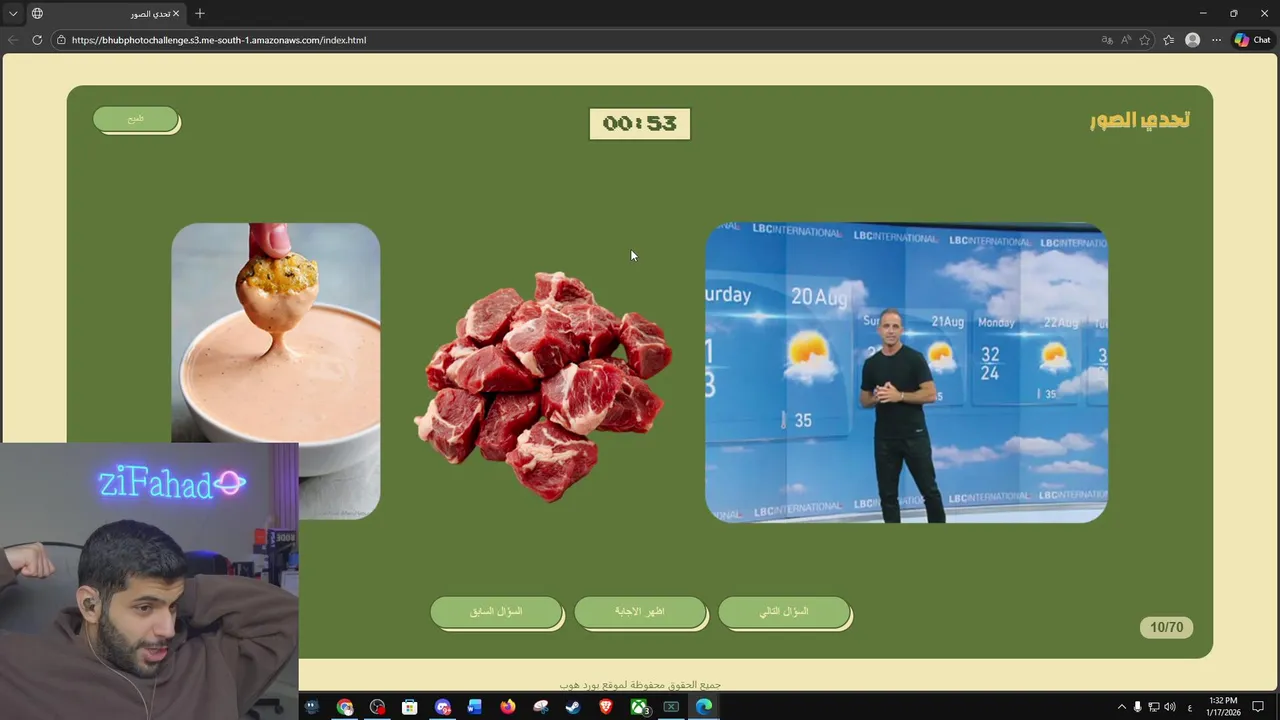Click the 10/70 question counter
Image resolution: width=1280 pixels, height=720 pixels.
click(x=1166, y=628)
